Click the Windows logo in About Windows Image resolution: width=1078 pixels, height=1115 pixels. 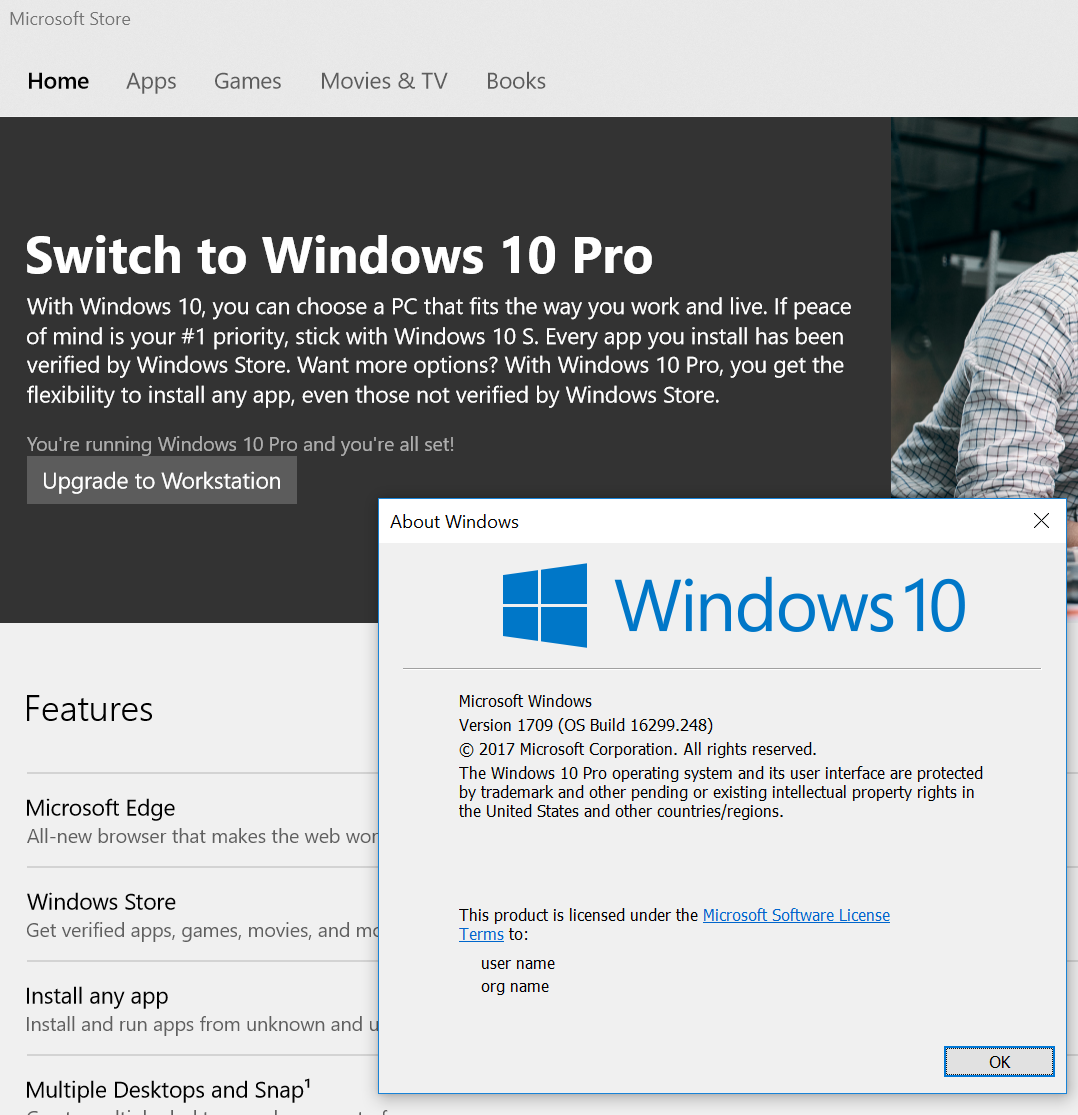(x=545, y=605)
